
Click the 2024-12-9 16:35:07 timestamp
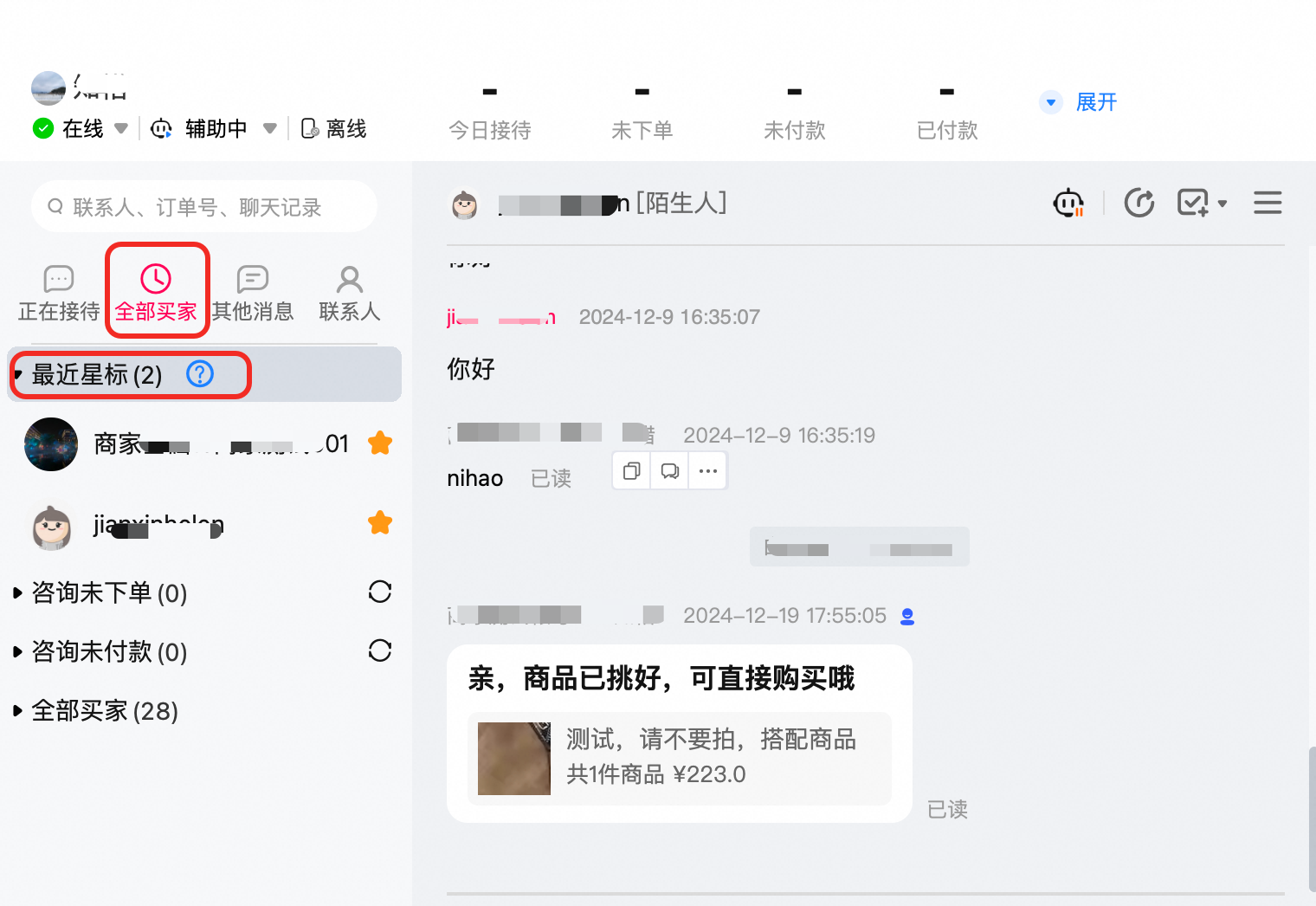669,317
